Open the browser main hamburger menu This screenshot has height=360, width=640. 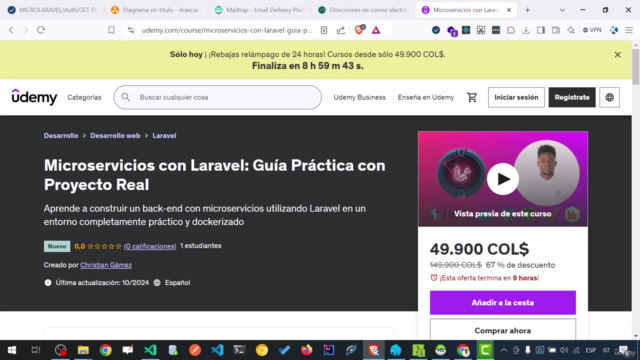(629, 30)
